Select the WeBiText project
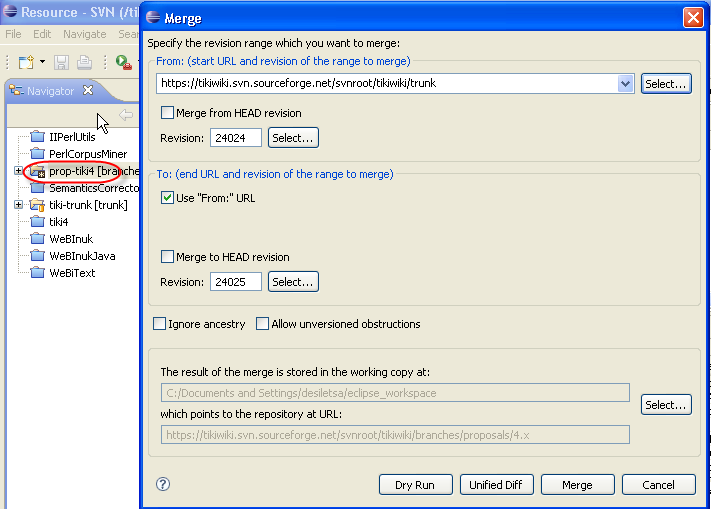Image resolution: width=711 pixels, height=509 pixels. point(72,273)
